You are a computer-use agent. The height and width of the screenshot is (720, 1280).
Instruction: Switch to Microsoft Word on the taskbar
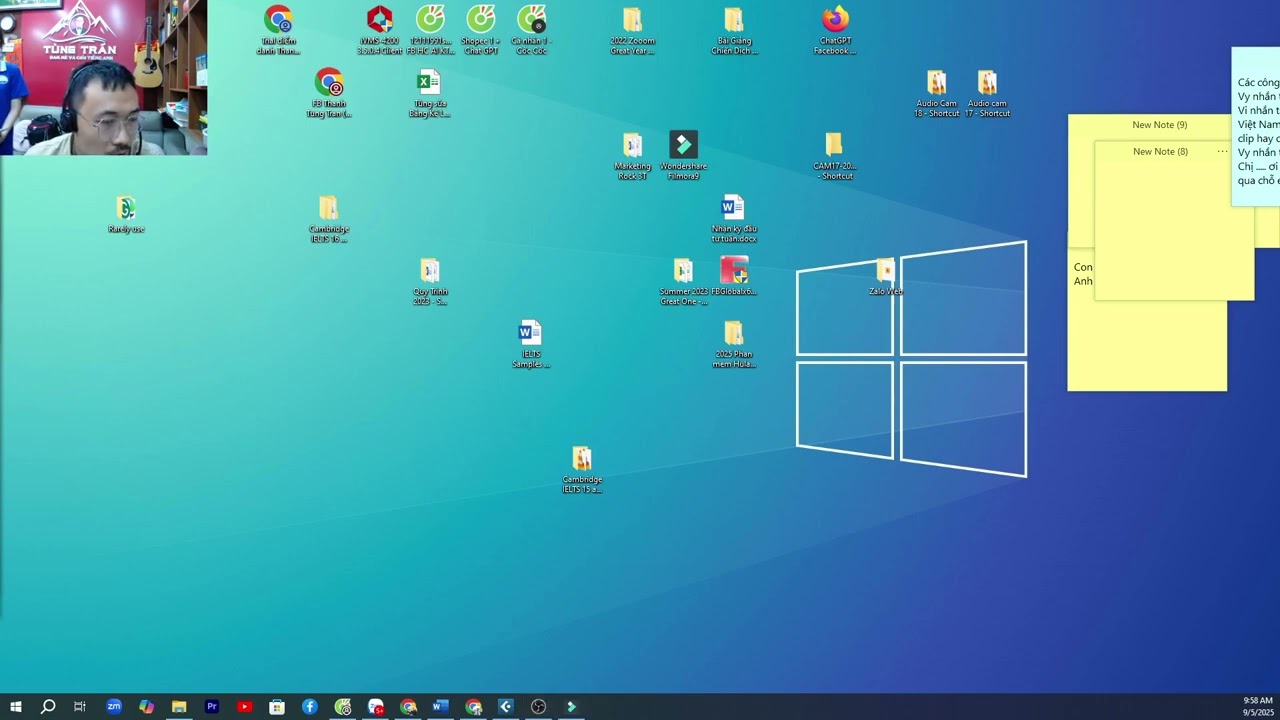(x=439, y=707)
